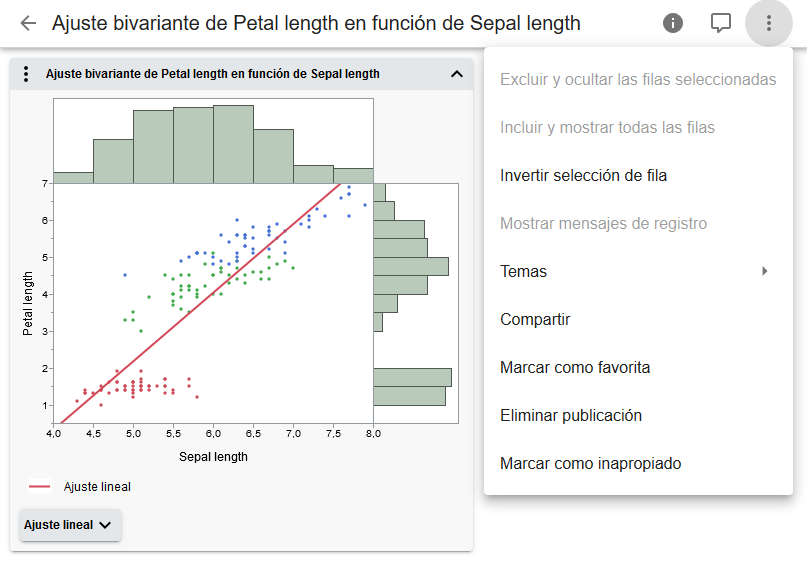Choose Compartir from the menu

(535, 320)
